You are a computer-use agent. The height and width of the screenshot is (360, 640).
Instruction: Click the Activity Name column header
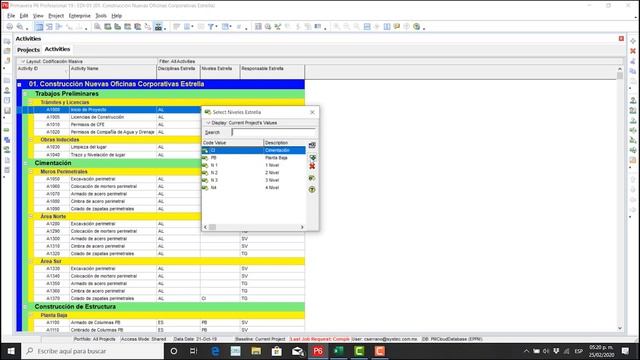tap(113, 71)
